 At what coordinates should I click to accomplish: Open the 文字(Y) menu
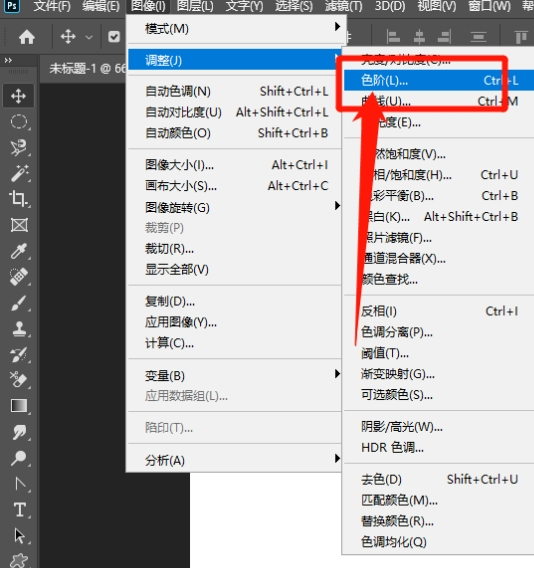244,6
